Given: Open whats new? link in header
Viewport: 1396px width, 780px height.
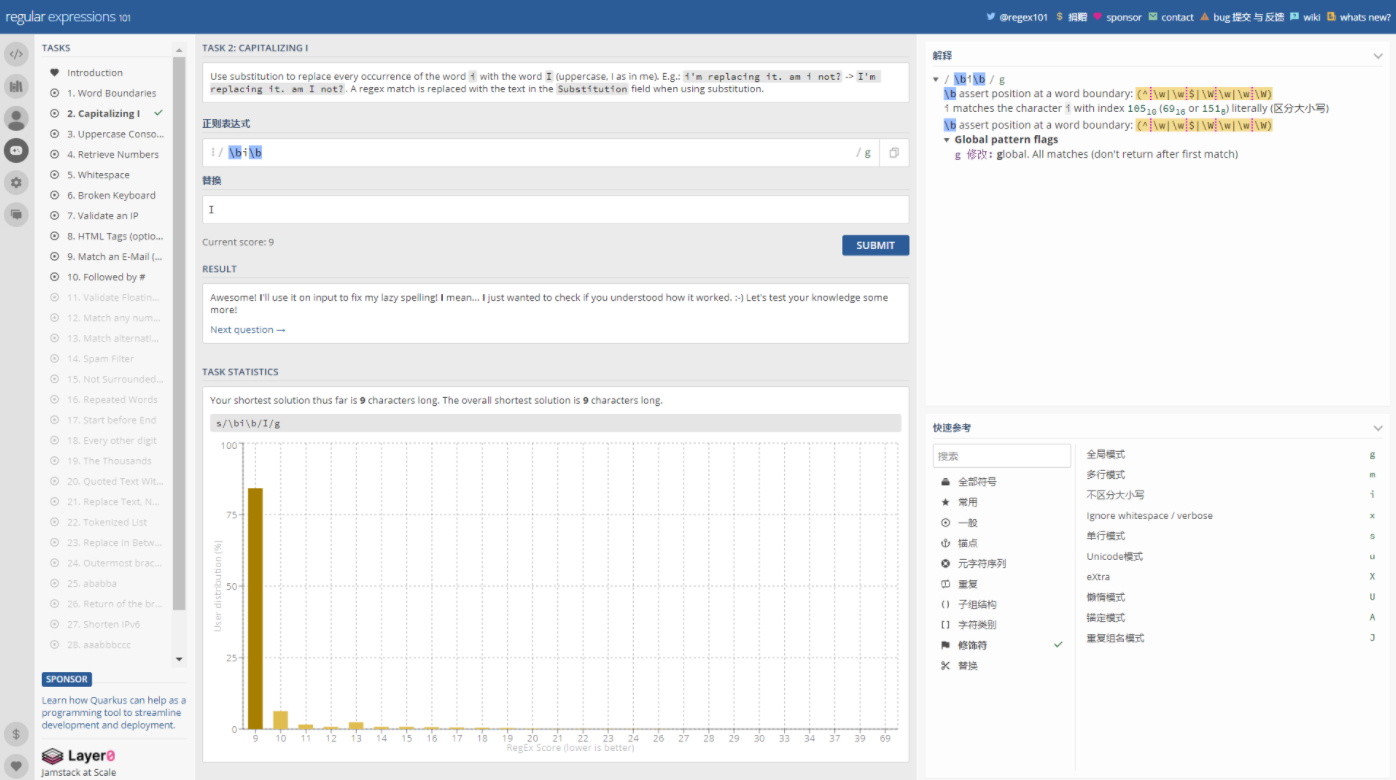Looking at the screenshot, I should 1358,17.
